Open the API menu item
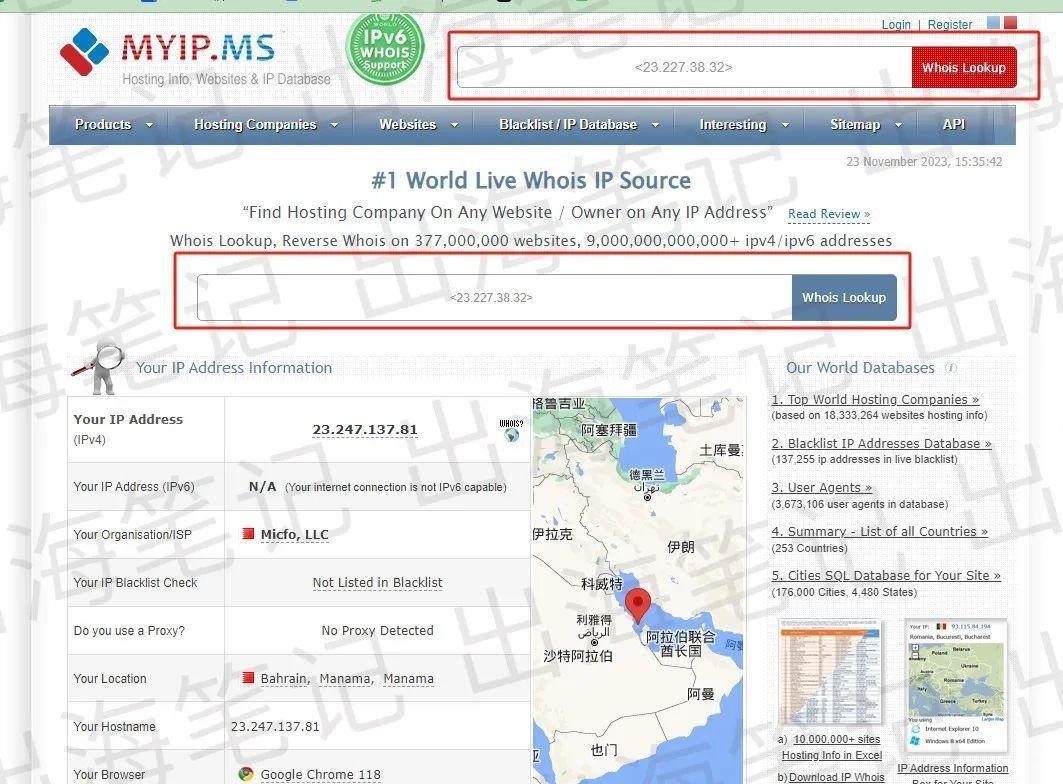 coord(954,124)
